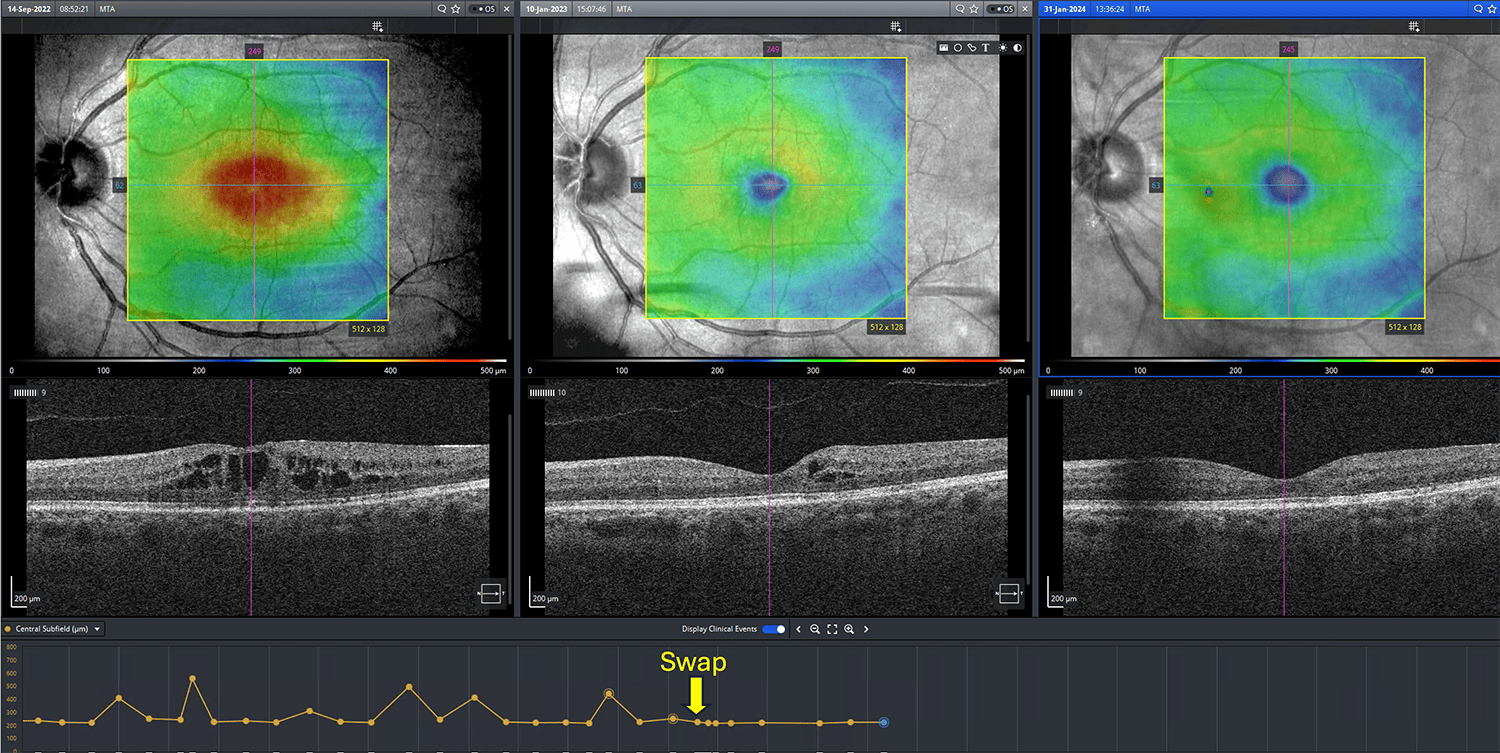
Task: Select the measurement overlay icon in the annotation toolbar
Action: (x=943, y=47)
